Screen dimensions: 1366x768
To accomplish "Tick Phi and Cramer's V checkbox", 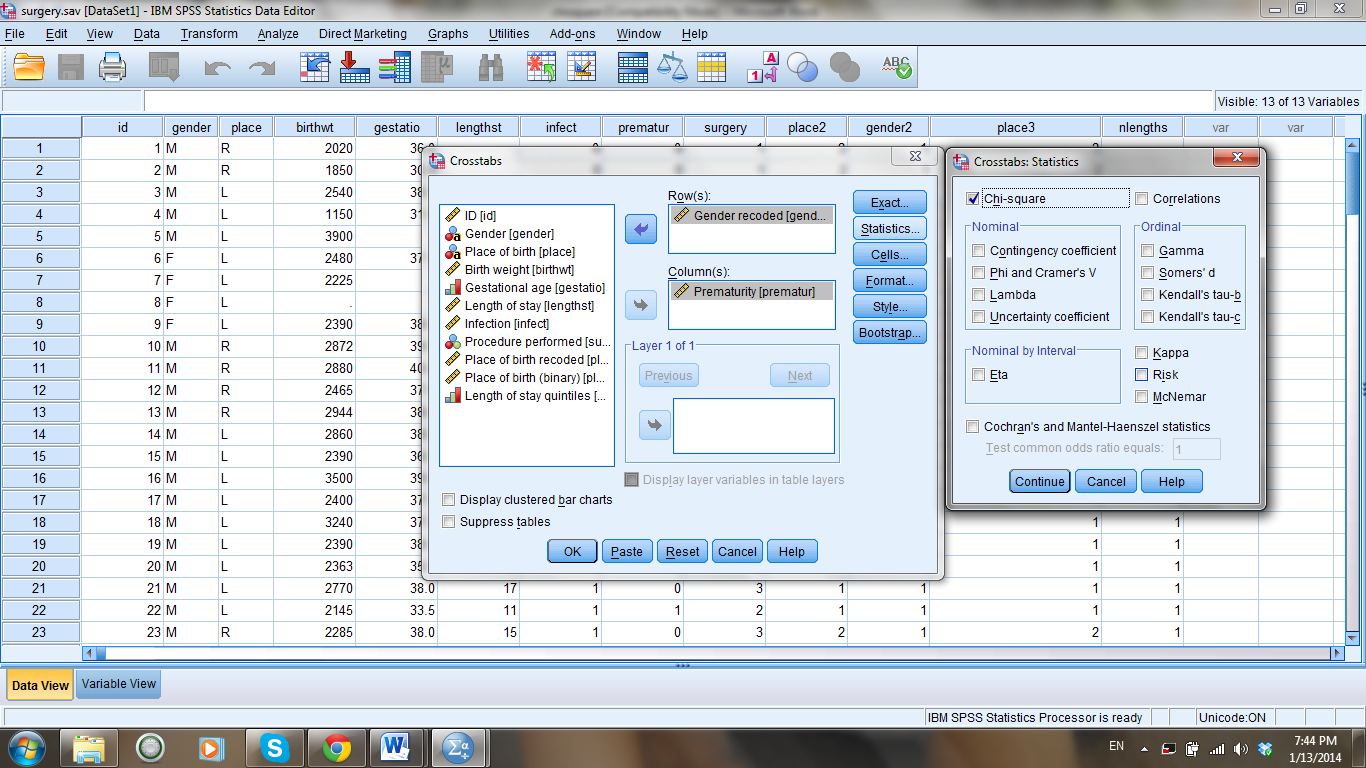I will pos(979,273).
